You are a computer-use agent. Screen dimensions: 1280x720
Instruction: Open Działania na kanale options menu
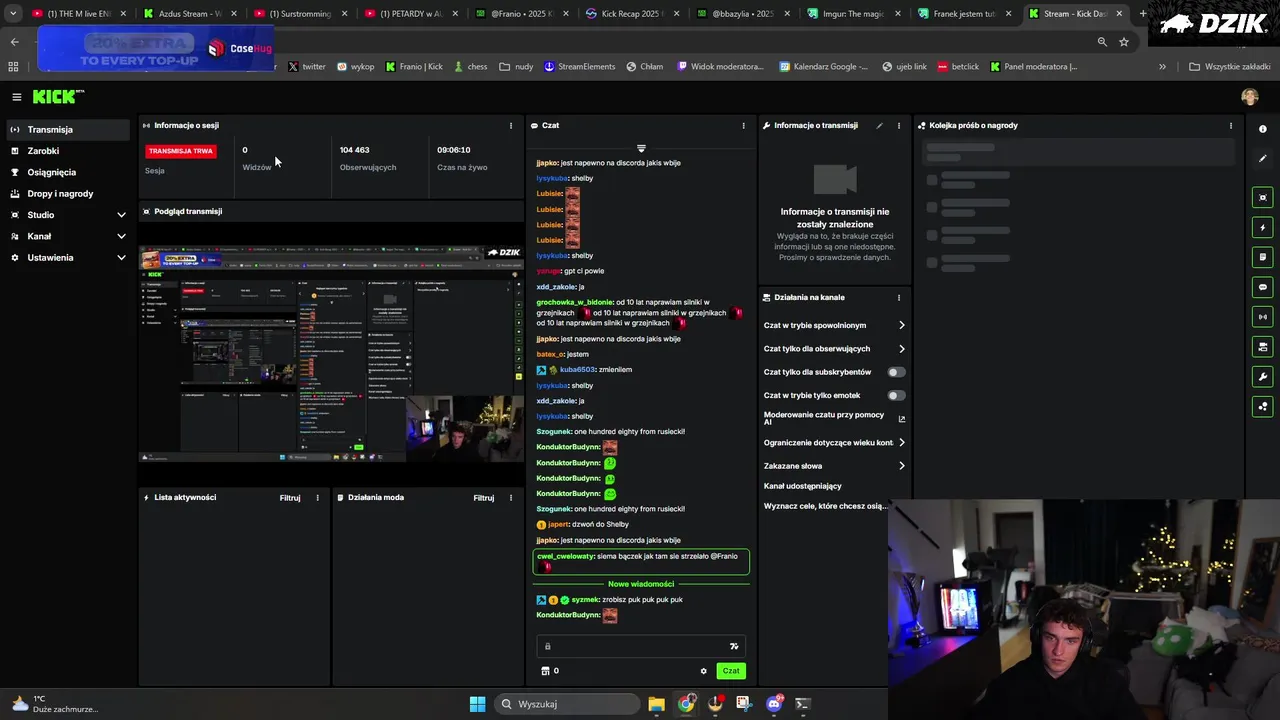[x=898, y=298]
